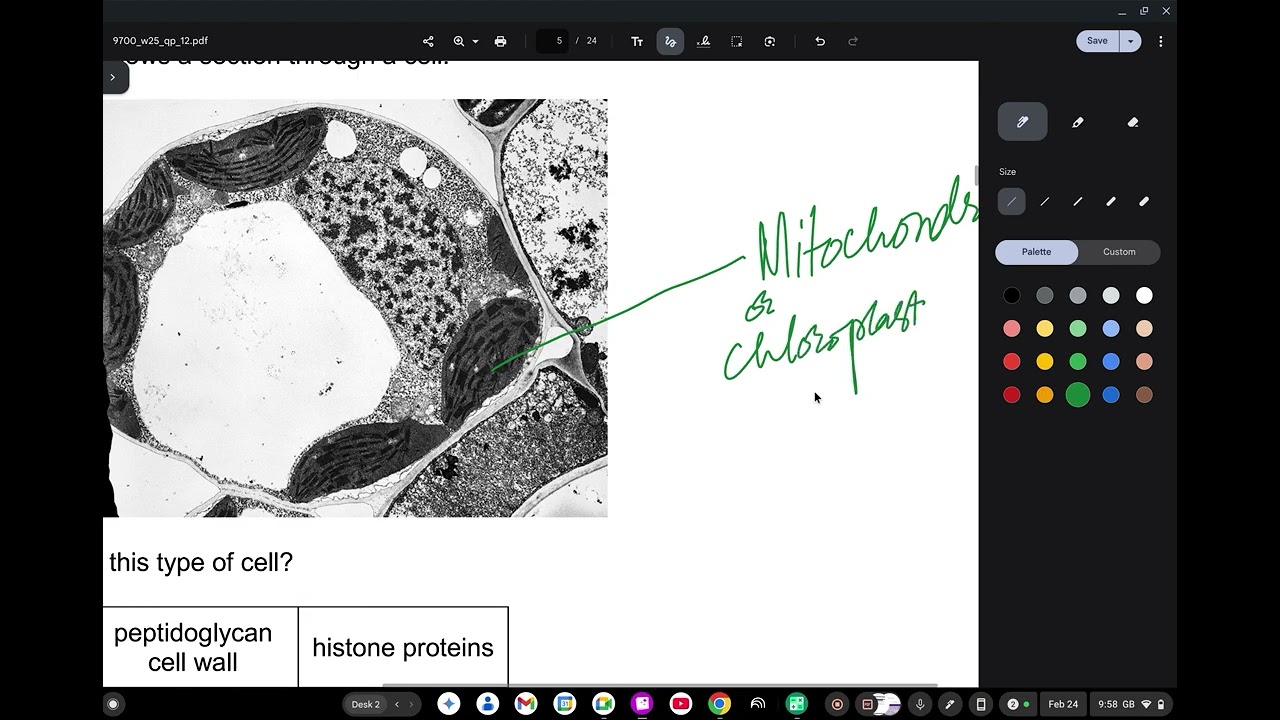Toggle the freehand draw annotation tool
This screenshot has height=720, width=1280.
tap(670, 41)
